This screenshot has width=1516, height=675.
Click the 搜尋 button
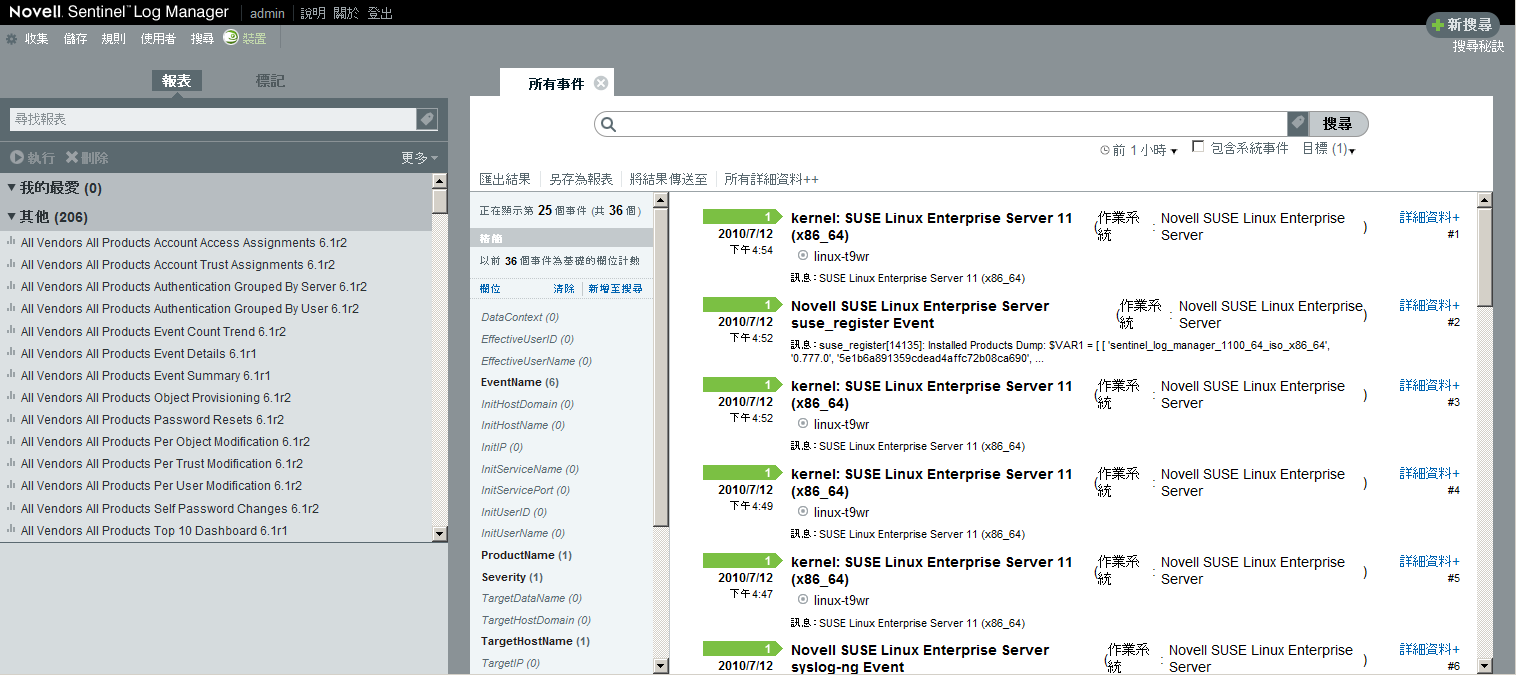click(1338, 124)
